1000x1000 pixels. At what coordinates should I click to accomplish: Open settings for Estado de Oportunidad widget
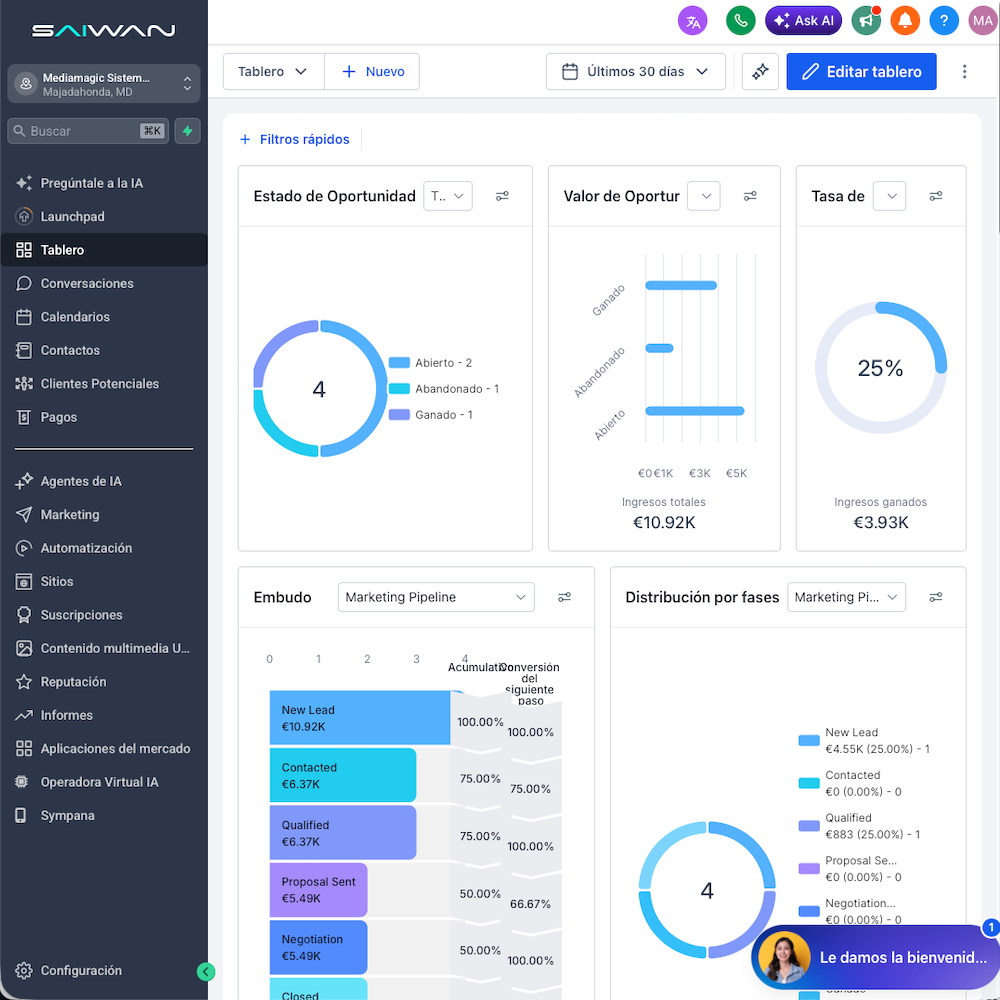[503, 196]
